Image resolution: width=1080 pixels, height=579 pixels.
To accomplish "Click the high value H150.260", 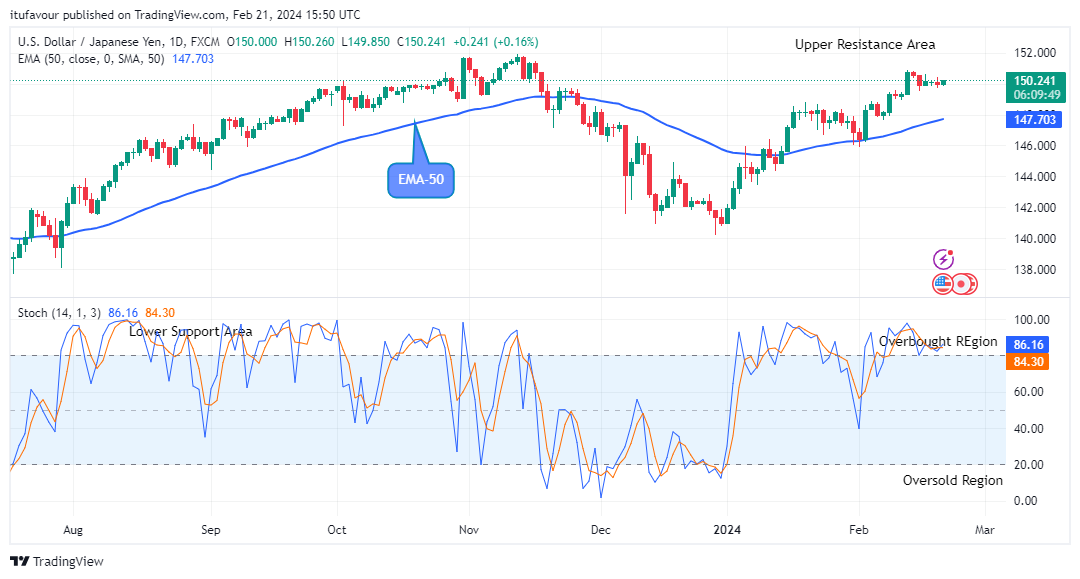I will pos(309,42).
